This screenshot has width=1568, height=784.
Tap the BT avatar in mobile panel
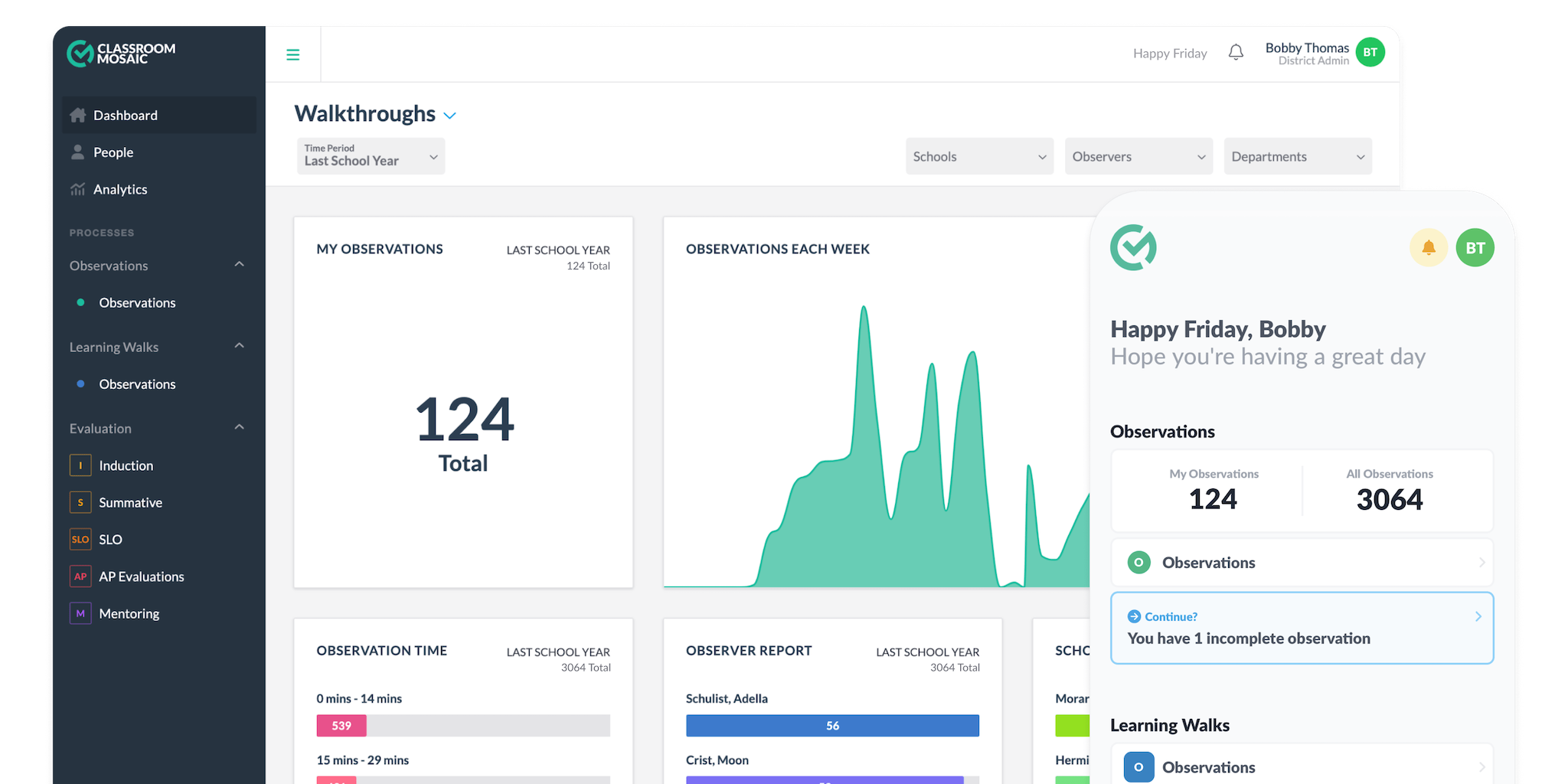click(x=1475, y=247)
